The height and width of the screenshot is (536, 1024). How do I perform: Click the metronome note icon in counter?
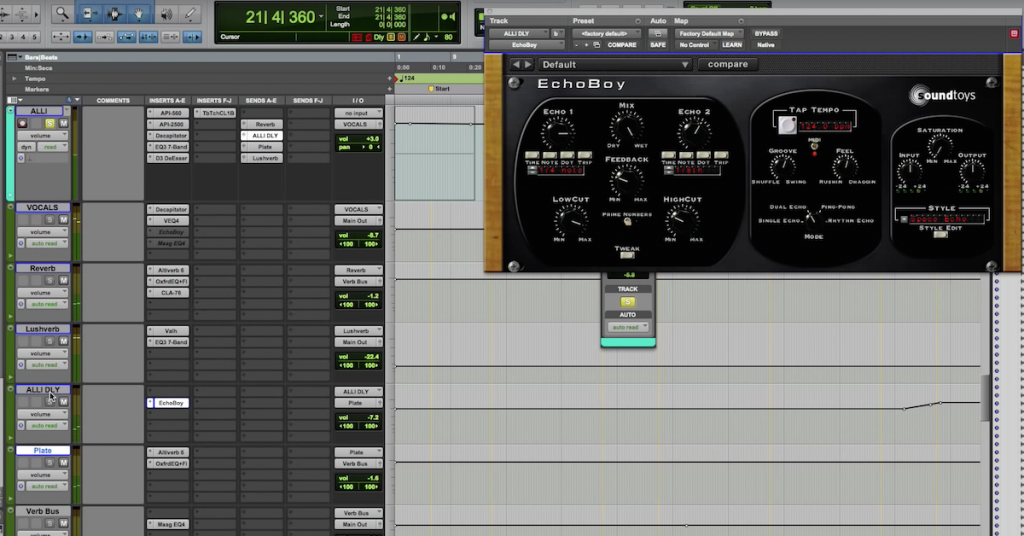(426, 37)
